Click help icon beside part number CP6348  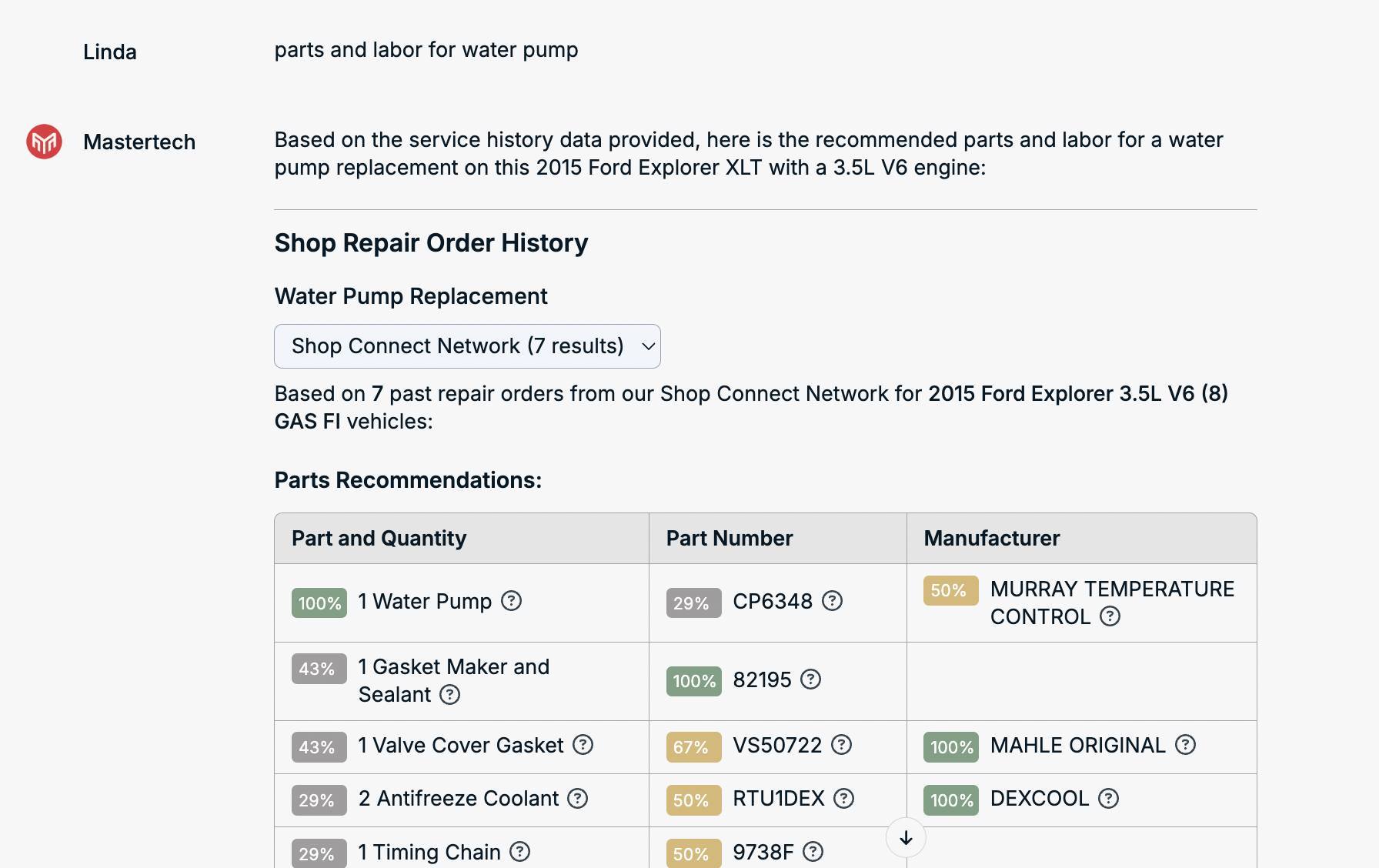click(832, 600)
